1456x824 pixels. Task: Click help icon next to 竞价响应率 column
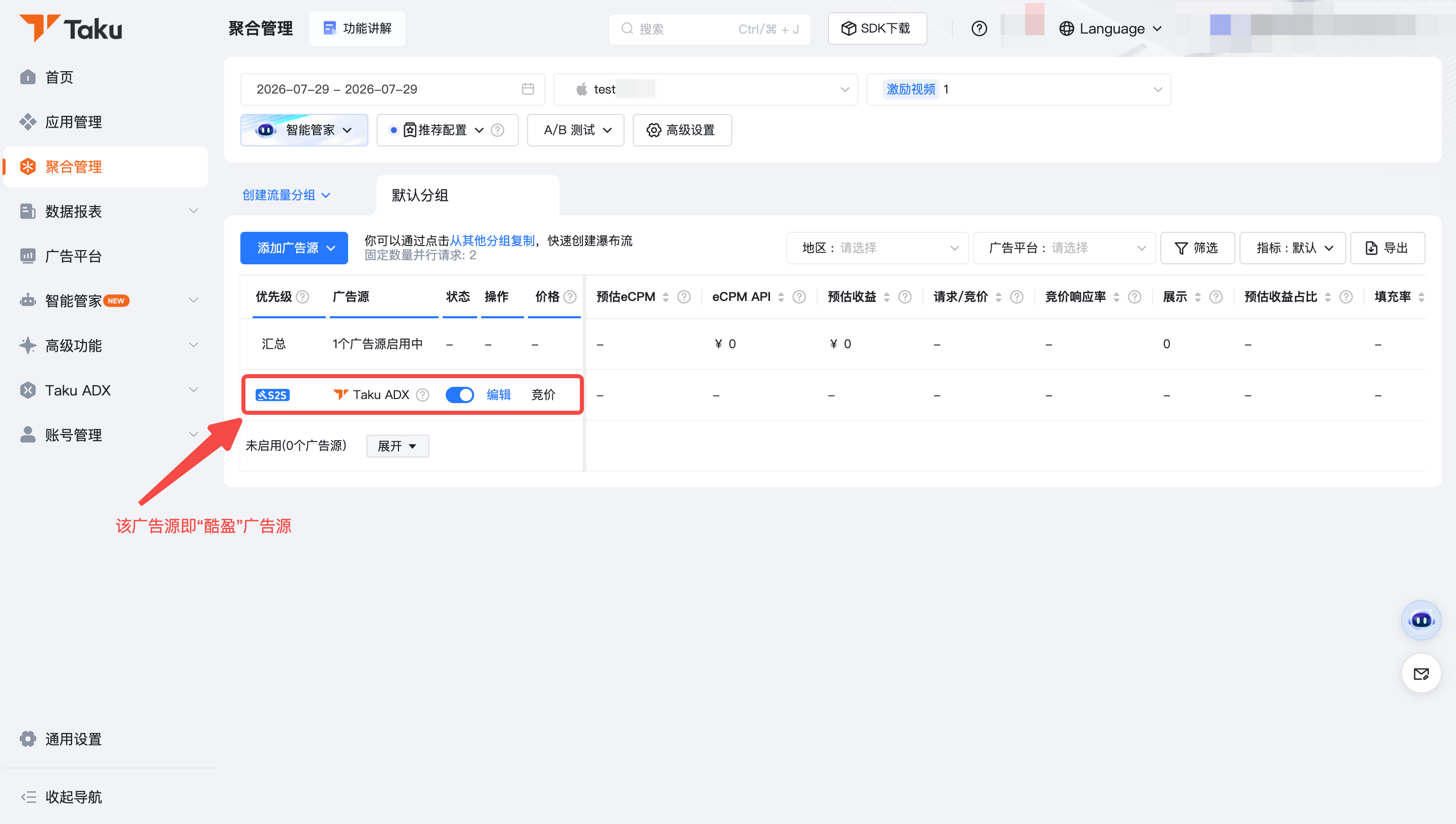pyautogui.click(x=1134, y=296)
